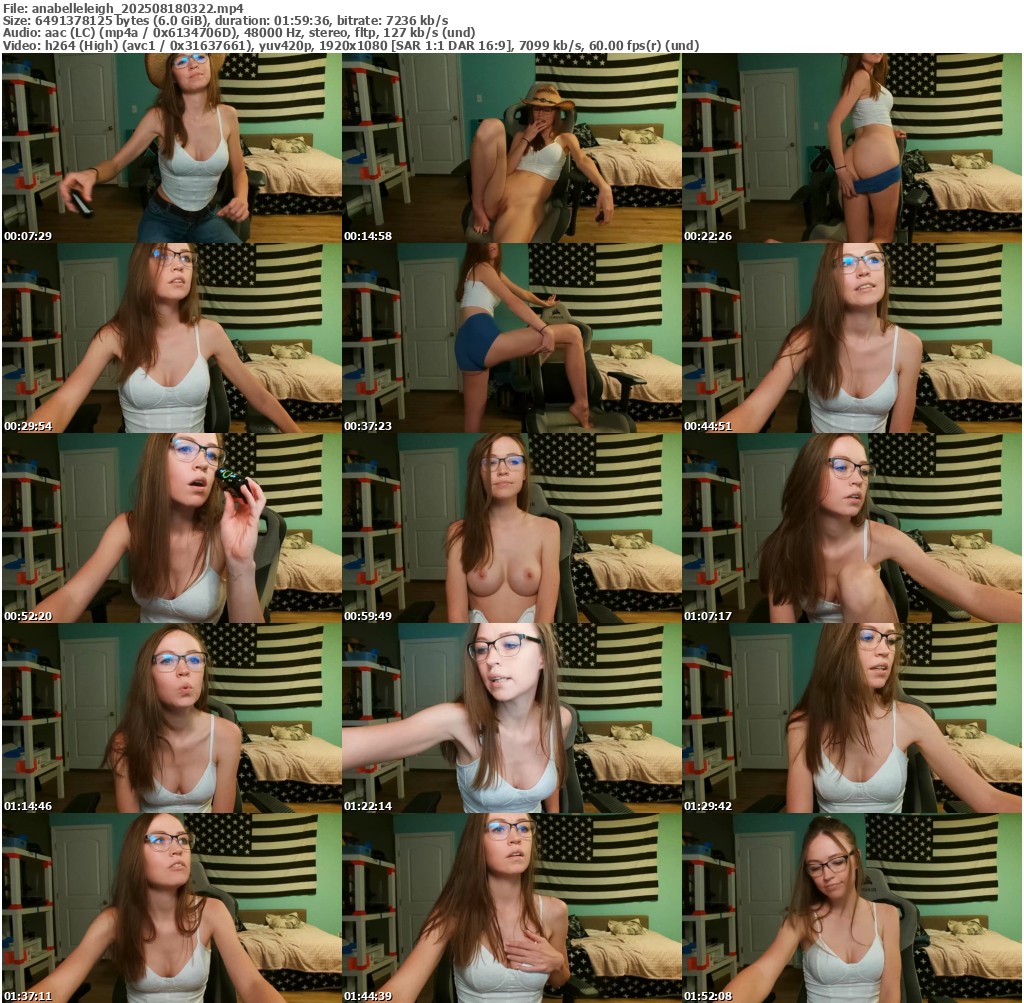This screenshot has height=1003, width=1024.
Task: Click the timestamp text "00:29:54"
Action: click(27, 426)
